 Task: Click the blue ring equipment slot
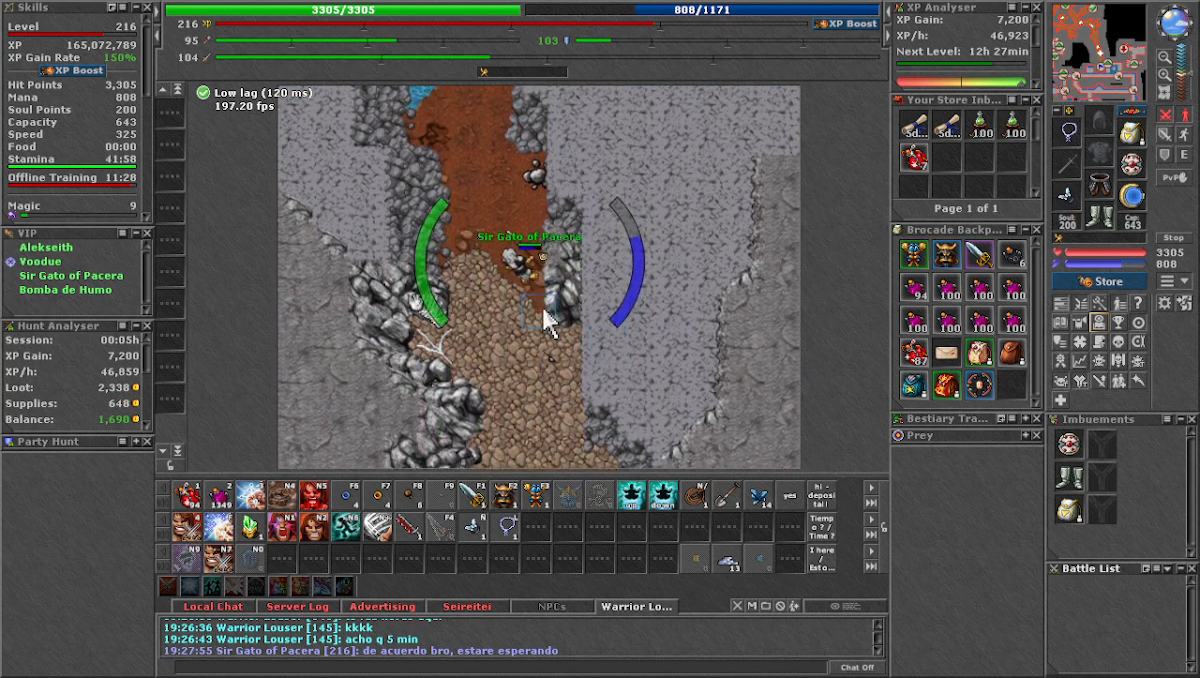pyautogui.click(x=1131, y=195)
